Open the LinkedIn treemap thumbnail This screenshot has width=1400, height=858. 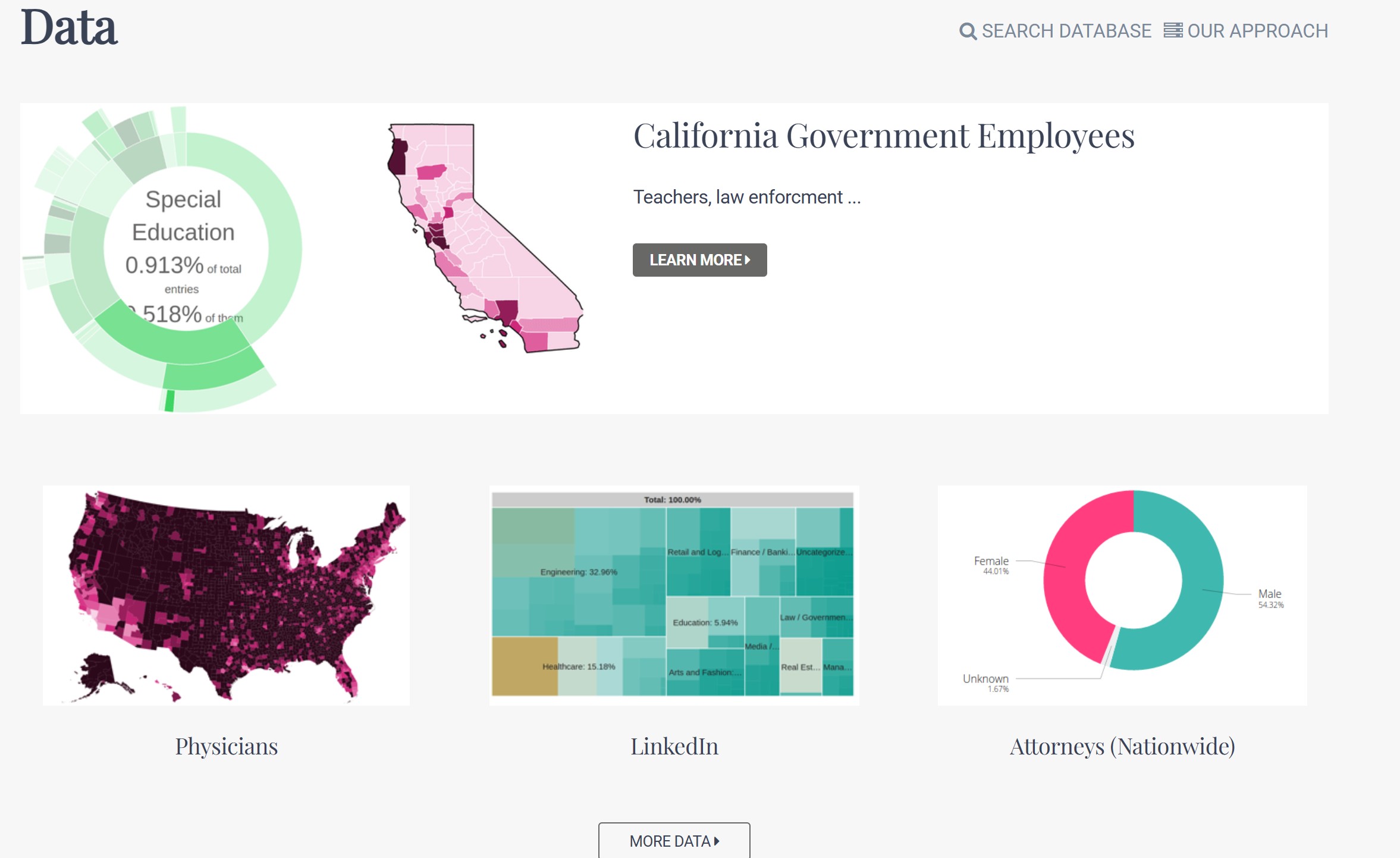point(674,595)
